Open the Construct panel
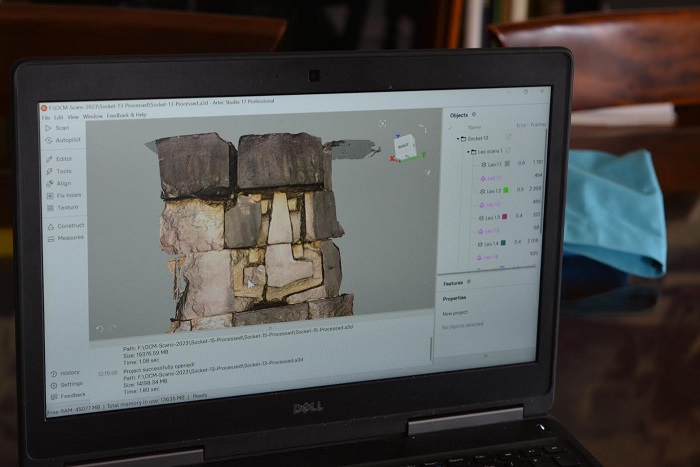 coord(68,226)
